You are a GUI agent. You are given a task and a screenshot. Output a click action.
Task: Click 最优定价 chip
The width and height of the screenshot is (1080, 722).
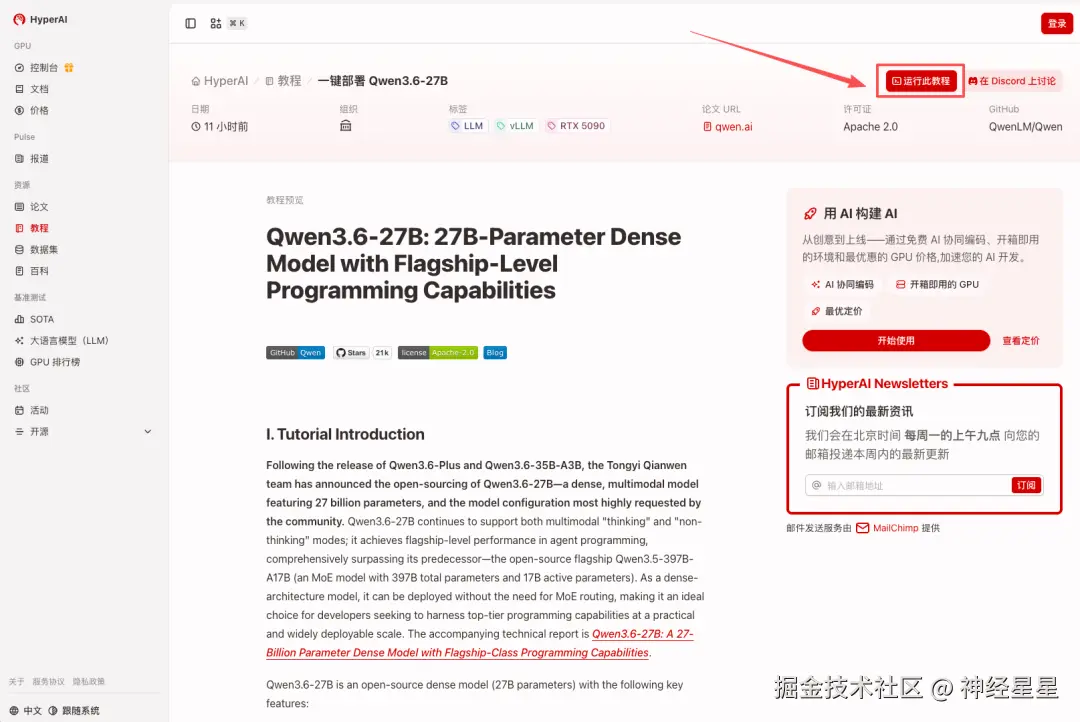[x=837, y=311]
